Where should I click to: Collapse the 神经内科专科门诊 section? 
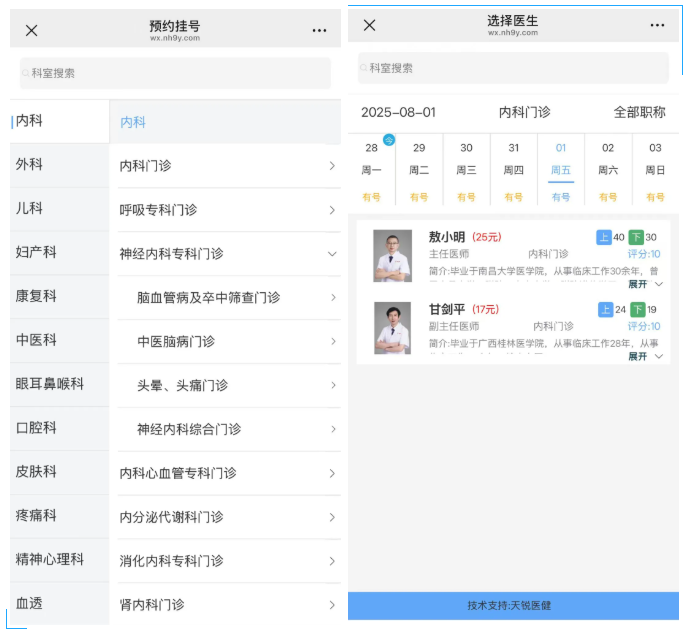[x=331, y=254]
